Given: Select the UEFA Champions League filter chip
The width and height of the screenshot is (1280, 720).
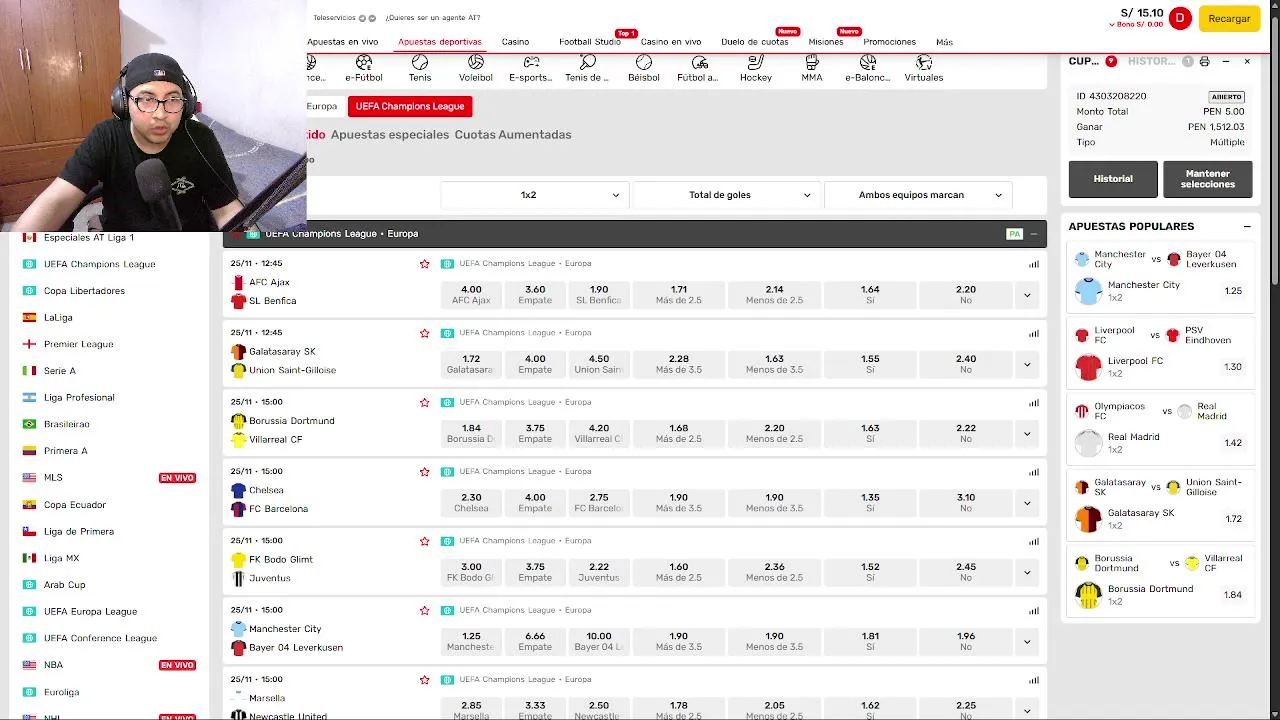Looking at the screenshot, I should tap(410, 106).
